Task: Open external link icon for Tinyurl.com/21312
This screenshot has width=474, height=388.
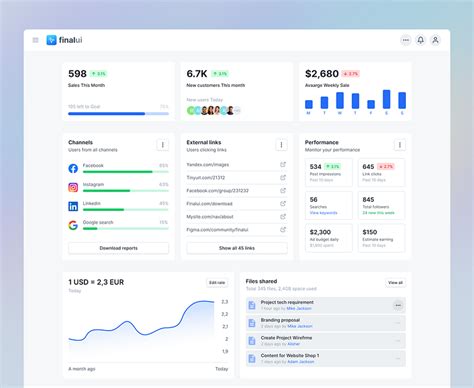Action: 283,177
